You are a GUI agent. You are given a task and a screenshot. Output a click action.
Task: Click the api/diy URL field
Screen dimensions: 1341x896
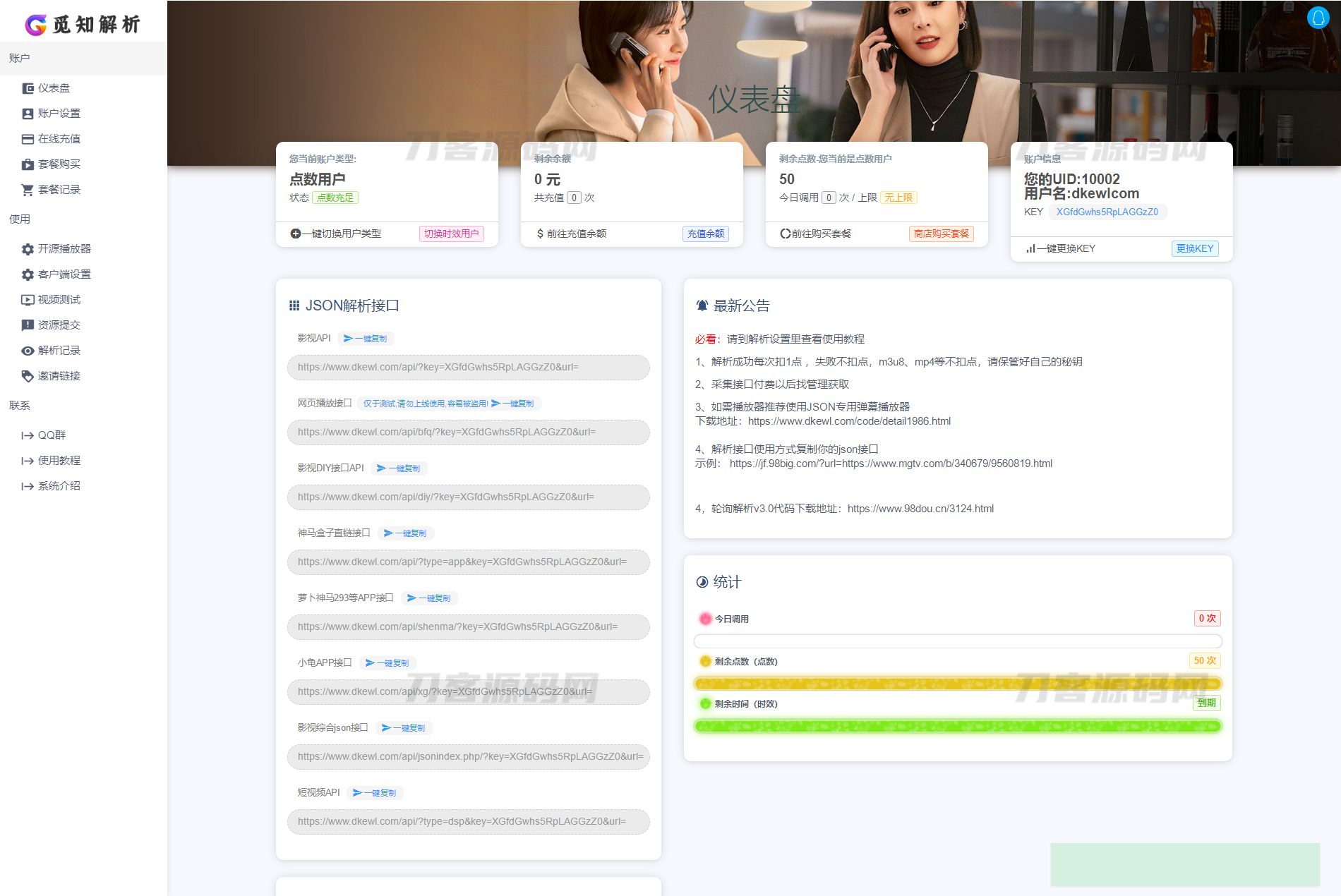coord(469,497)
